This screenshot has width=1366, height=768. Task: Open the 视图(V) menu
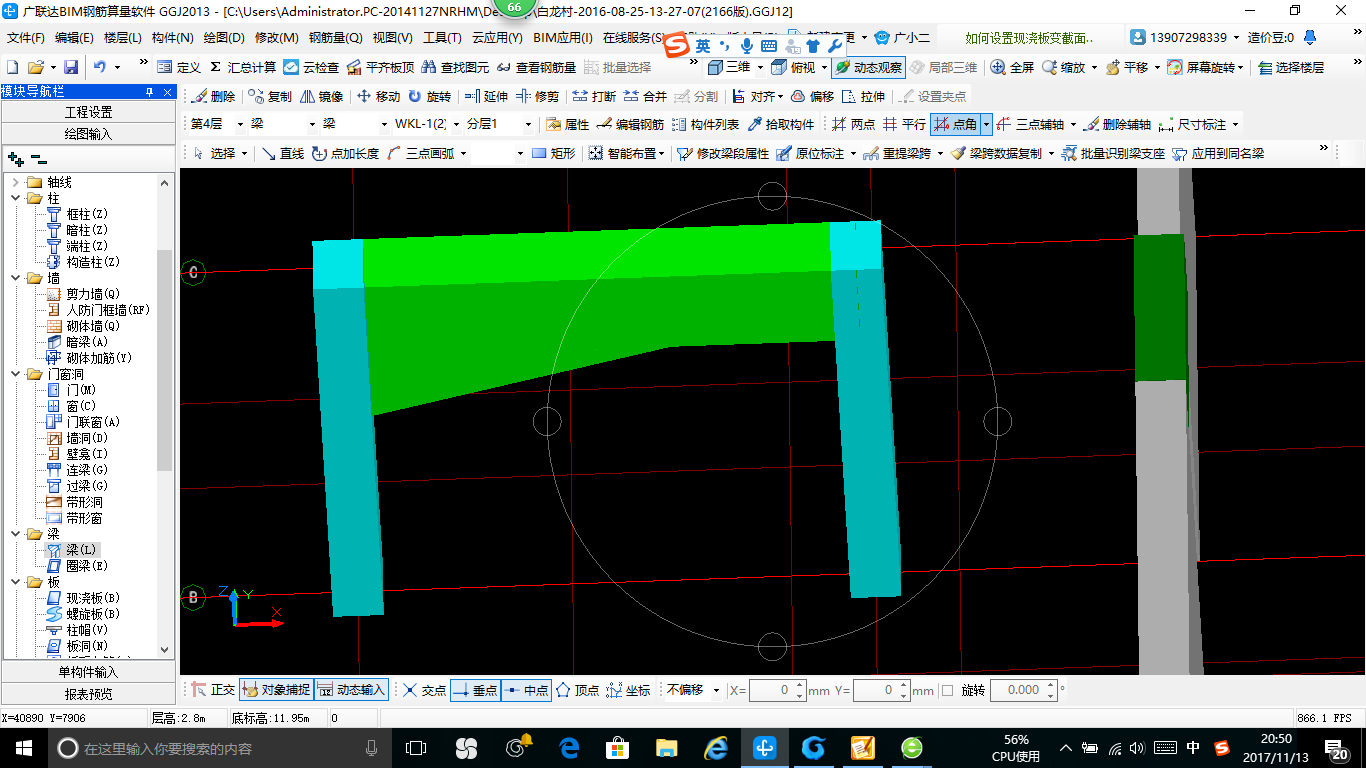(392, 38)
